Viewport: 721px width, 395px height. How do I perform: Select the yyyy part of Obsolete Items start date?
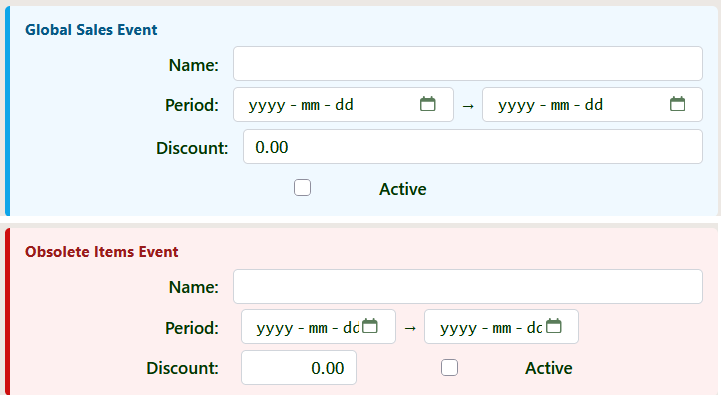275,328
